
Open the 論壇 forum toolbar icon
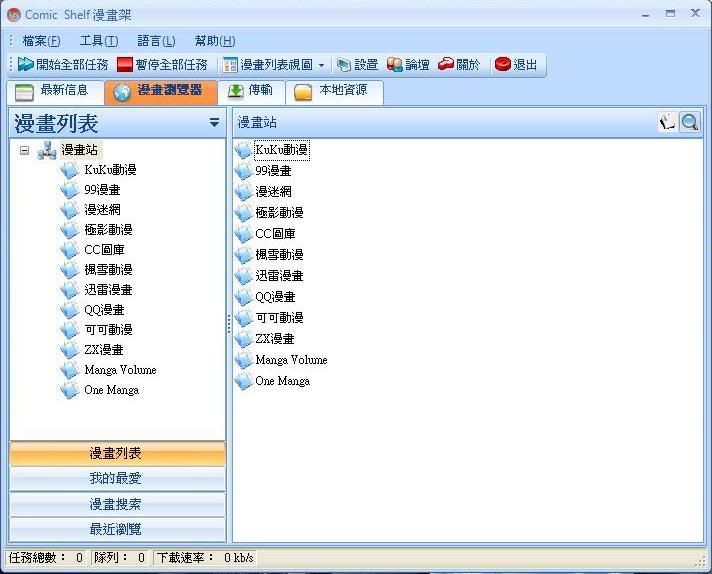click(x=395, y=65)
